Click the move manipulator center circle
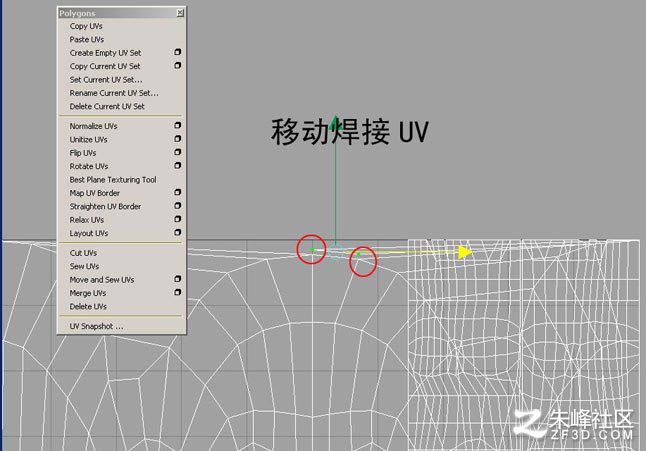The image size is (646, 451). [336, 251]
